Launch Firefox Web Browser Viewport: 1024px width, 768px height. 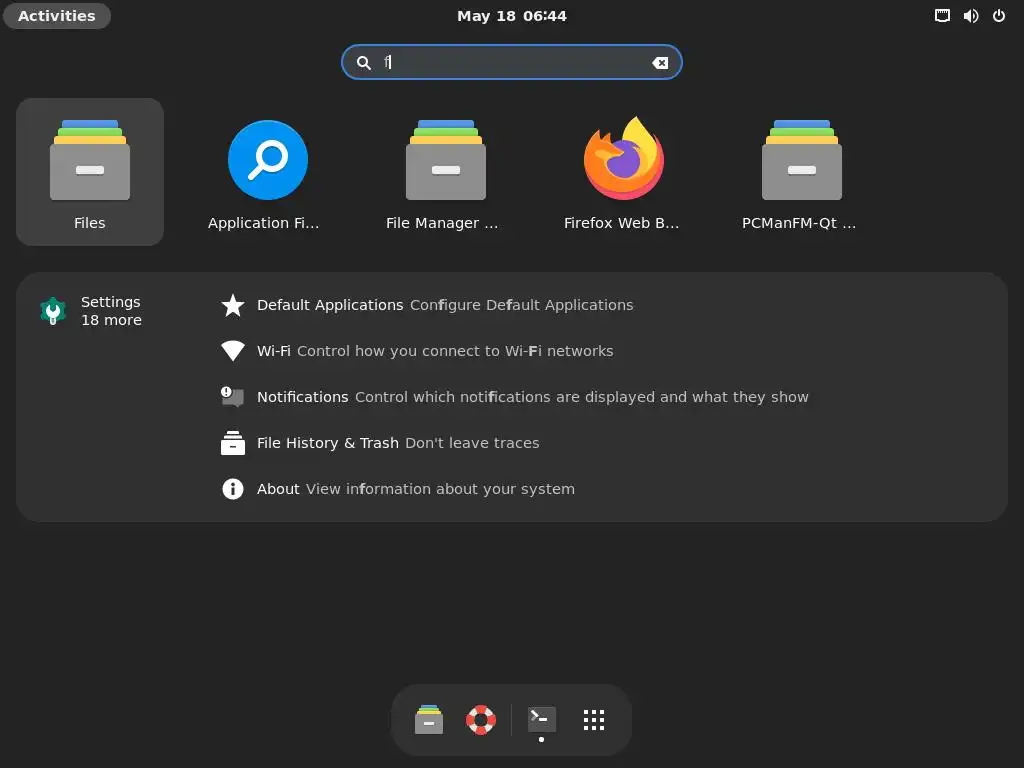click(624, 172)
